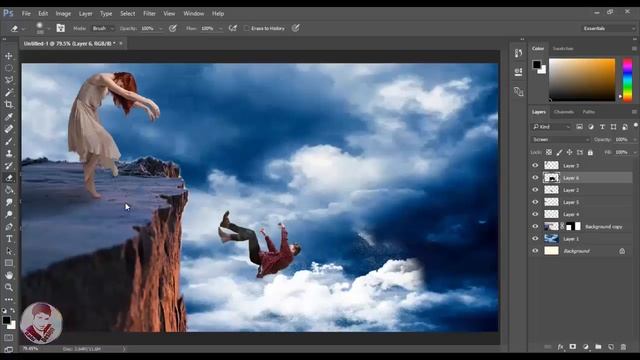Click the rainbow hue slider strip

tap(627, 80)
